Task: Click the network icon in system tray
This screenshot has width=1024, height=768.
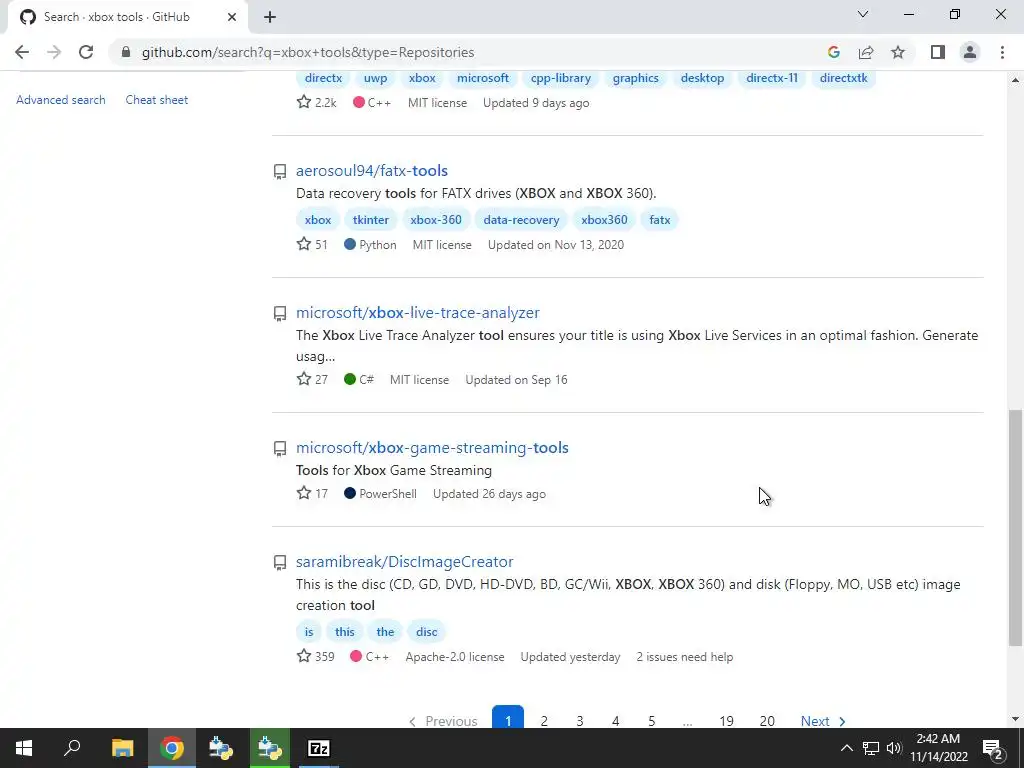Action: (871, 748)
